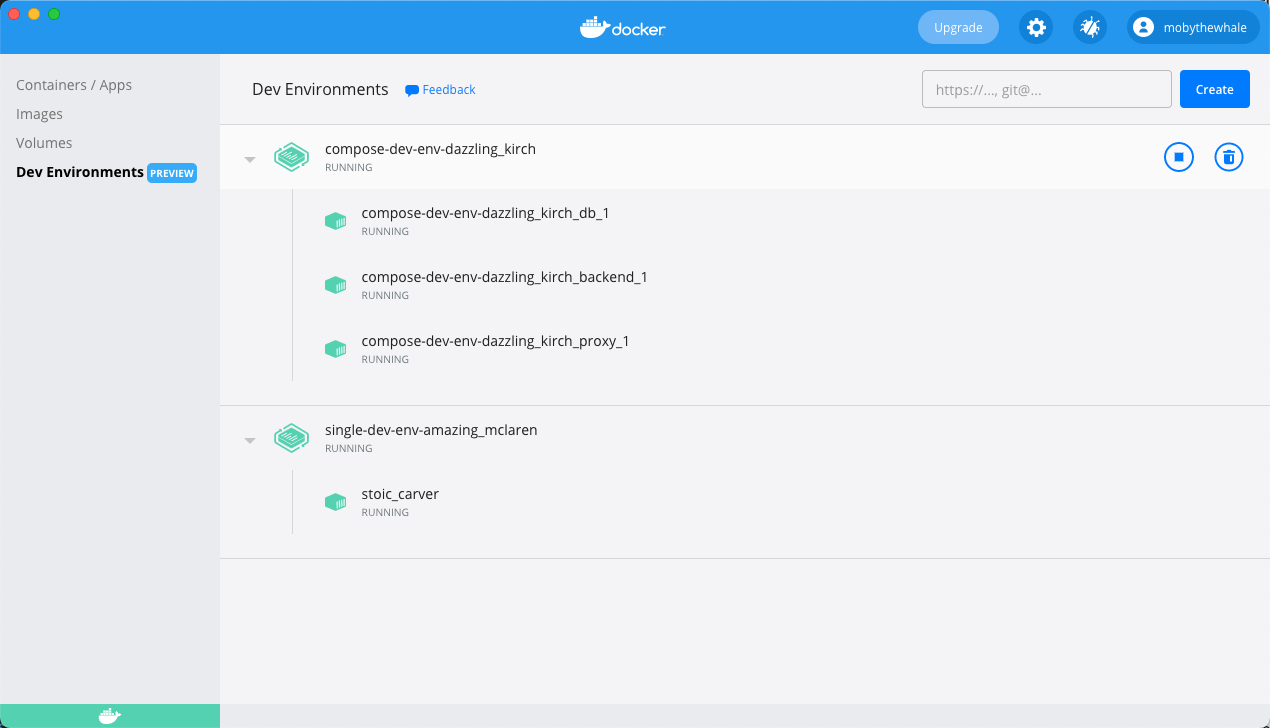Click the compose-dev-env-dazzling_kirch stack icon
This screenshot has width=1270, height=728.
[x=291, y=157]
